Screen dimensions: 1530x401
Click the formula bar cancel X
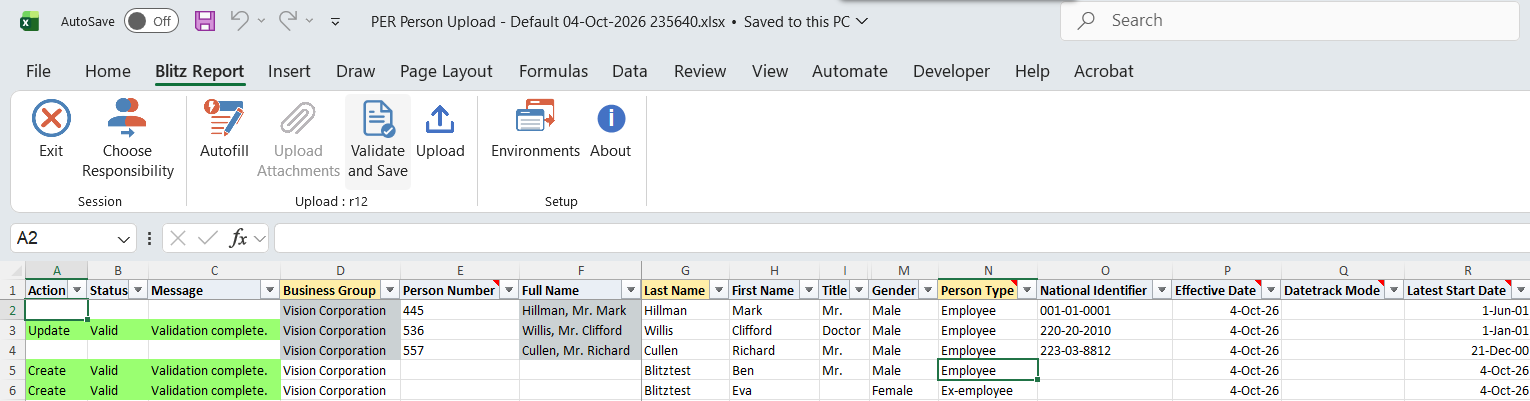click(178, 238)
